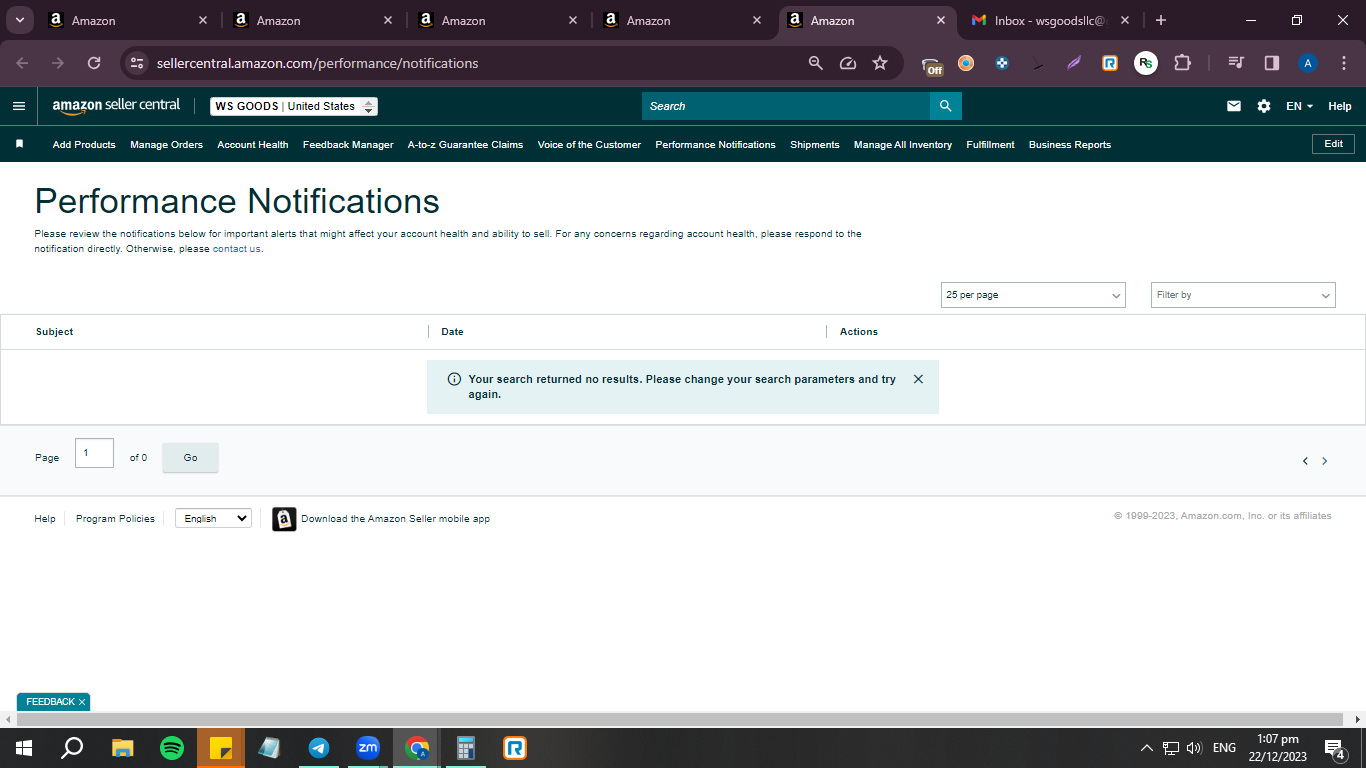This screenshot has width=1366, height=768.
Task: Dismiss the no results alert
Action: point(918,379)
